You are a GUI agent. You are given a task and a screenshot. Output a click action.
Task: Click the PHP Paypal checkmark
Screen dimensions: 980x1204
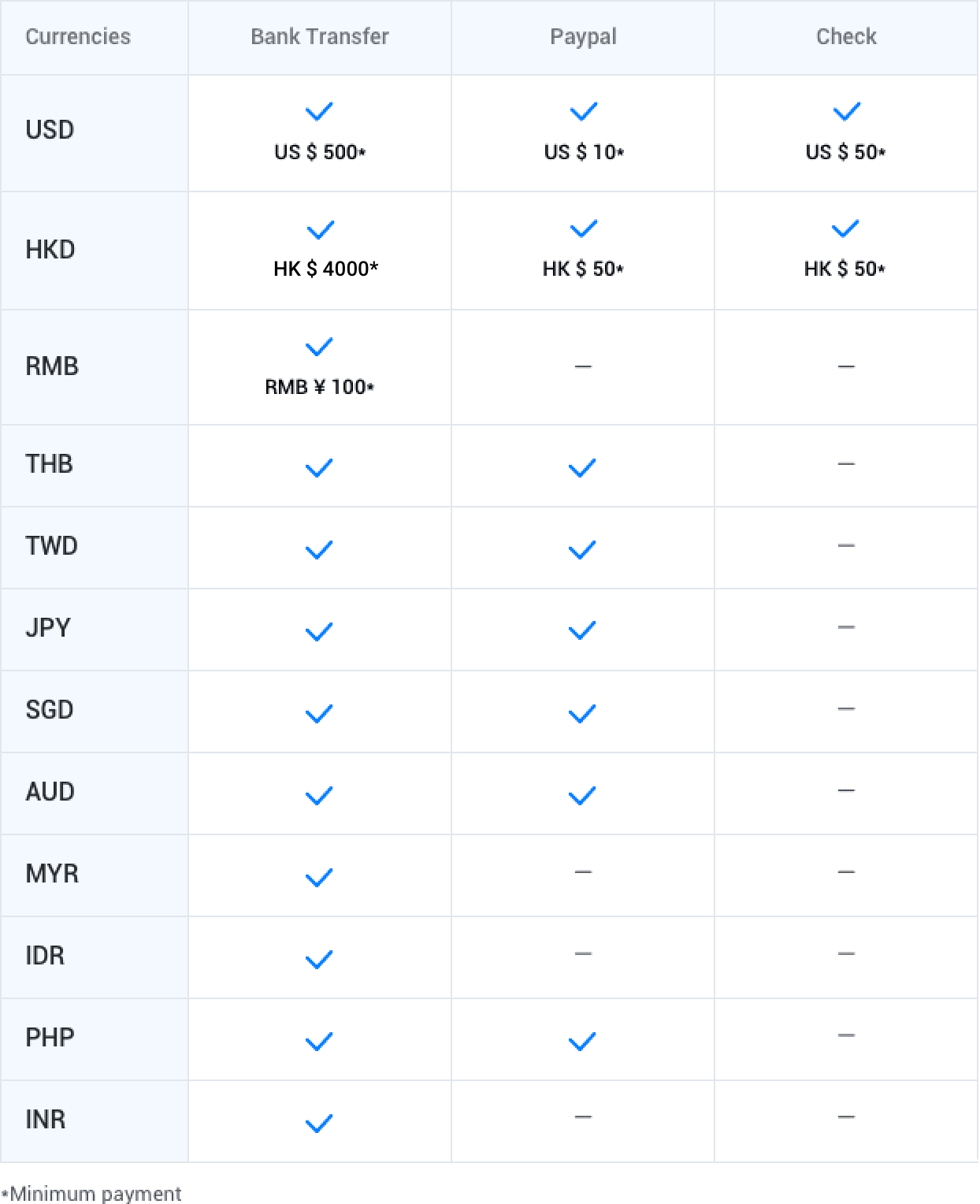click(582, 1042)
